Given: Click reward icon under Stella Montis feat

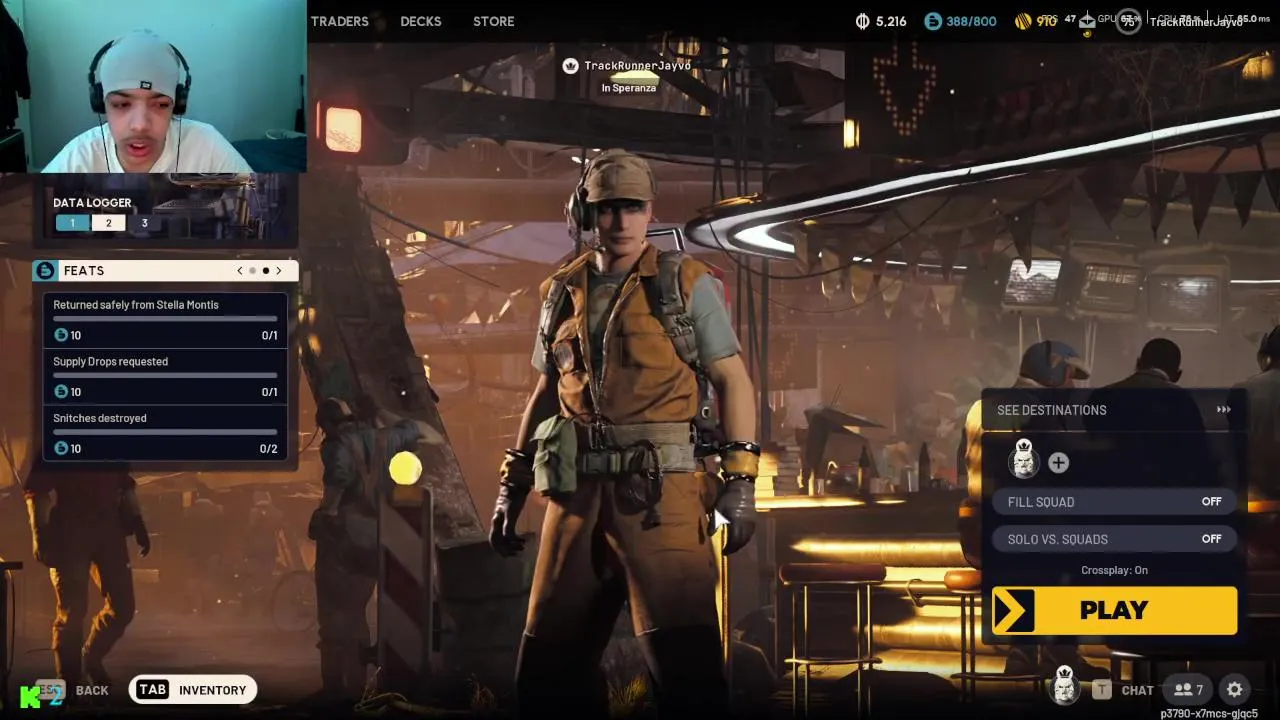Looking at the screenshot, I should coord(61,335).
